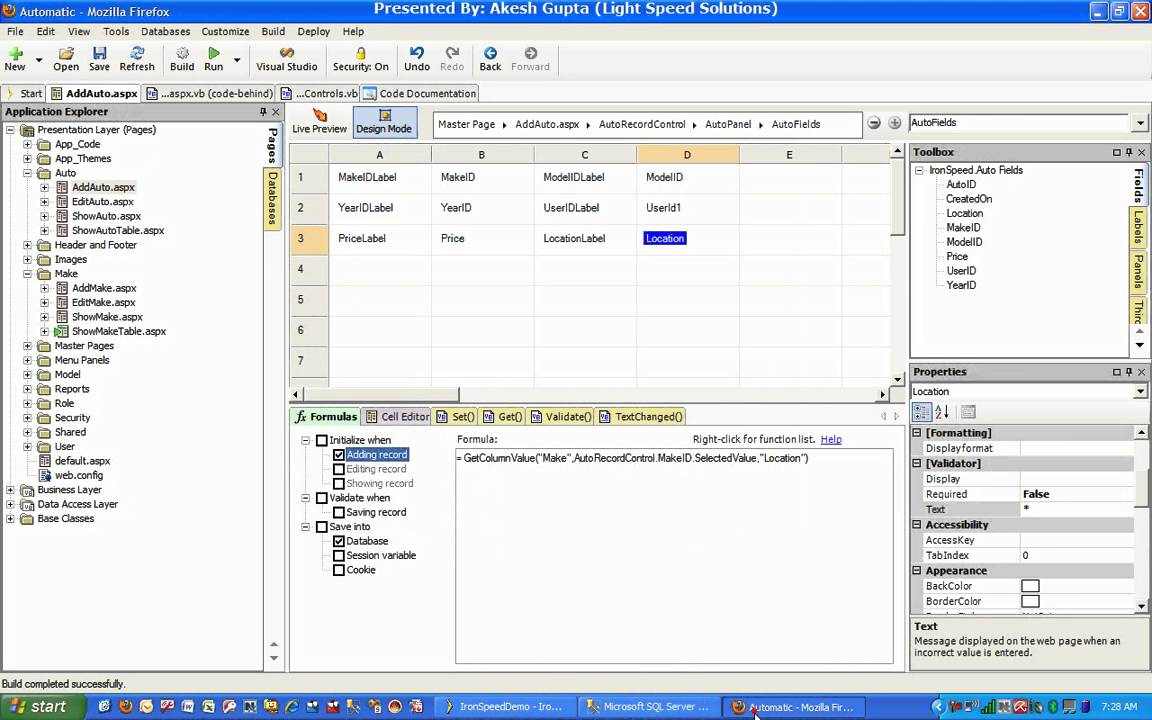Open the AutoFields dropdown at top right

coord(1140,123)
